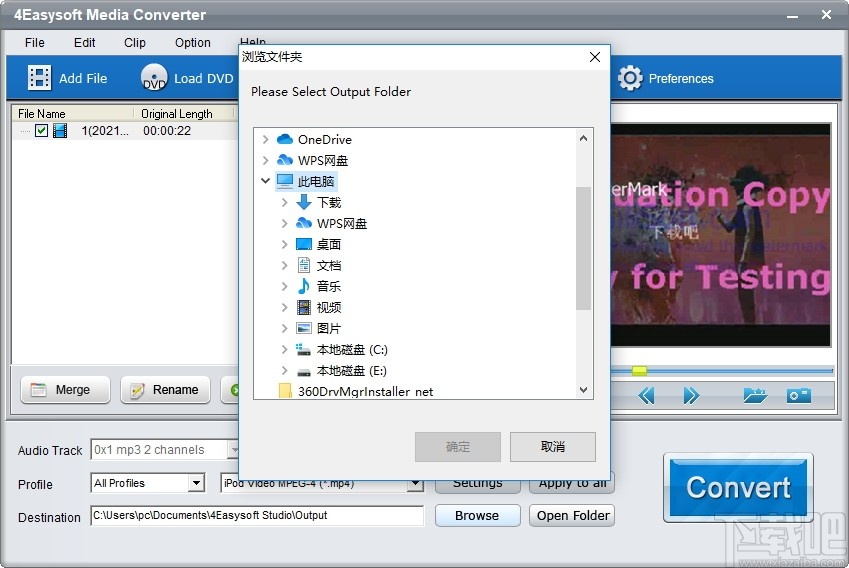The width and height of the screenshot is (849, 568).
Task: Click the nested WPS网盘 cloud icon under 此电脑
Action: click(x=304, y=223)
